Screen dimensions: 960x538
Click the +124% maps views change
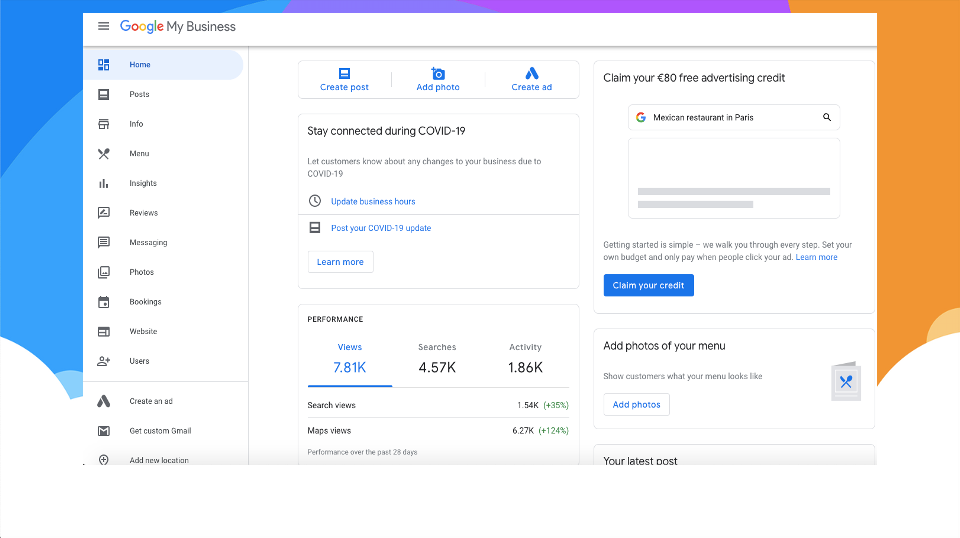[553, 431]
